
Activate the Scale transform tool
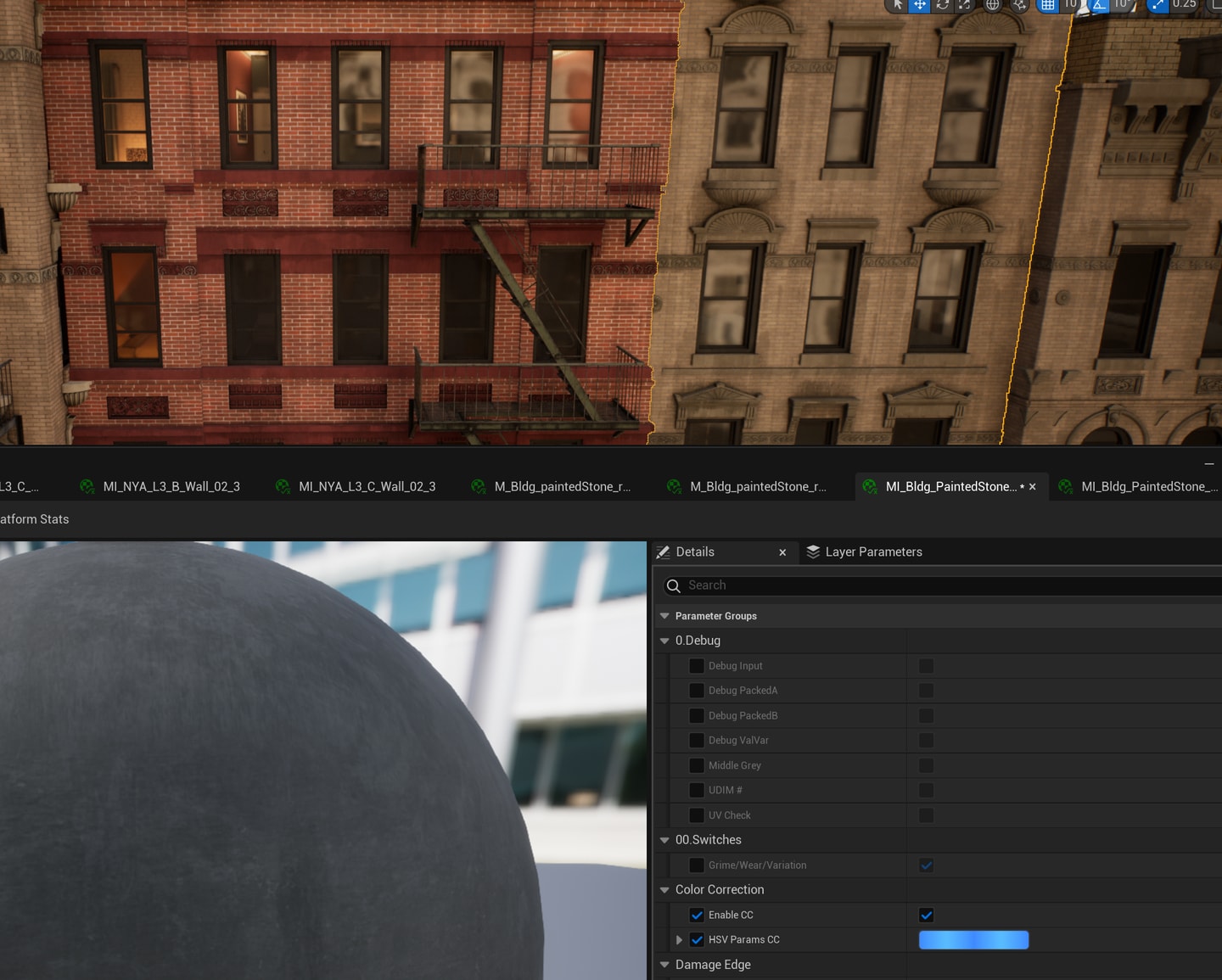click(964, 4)
